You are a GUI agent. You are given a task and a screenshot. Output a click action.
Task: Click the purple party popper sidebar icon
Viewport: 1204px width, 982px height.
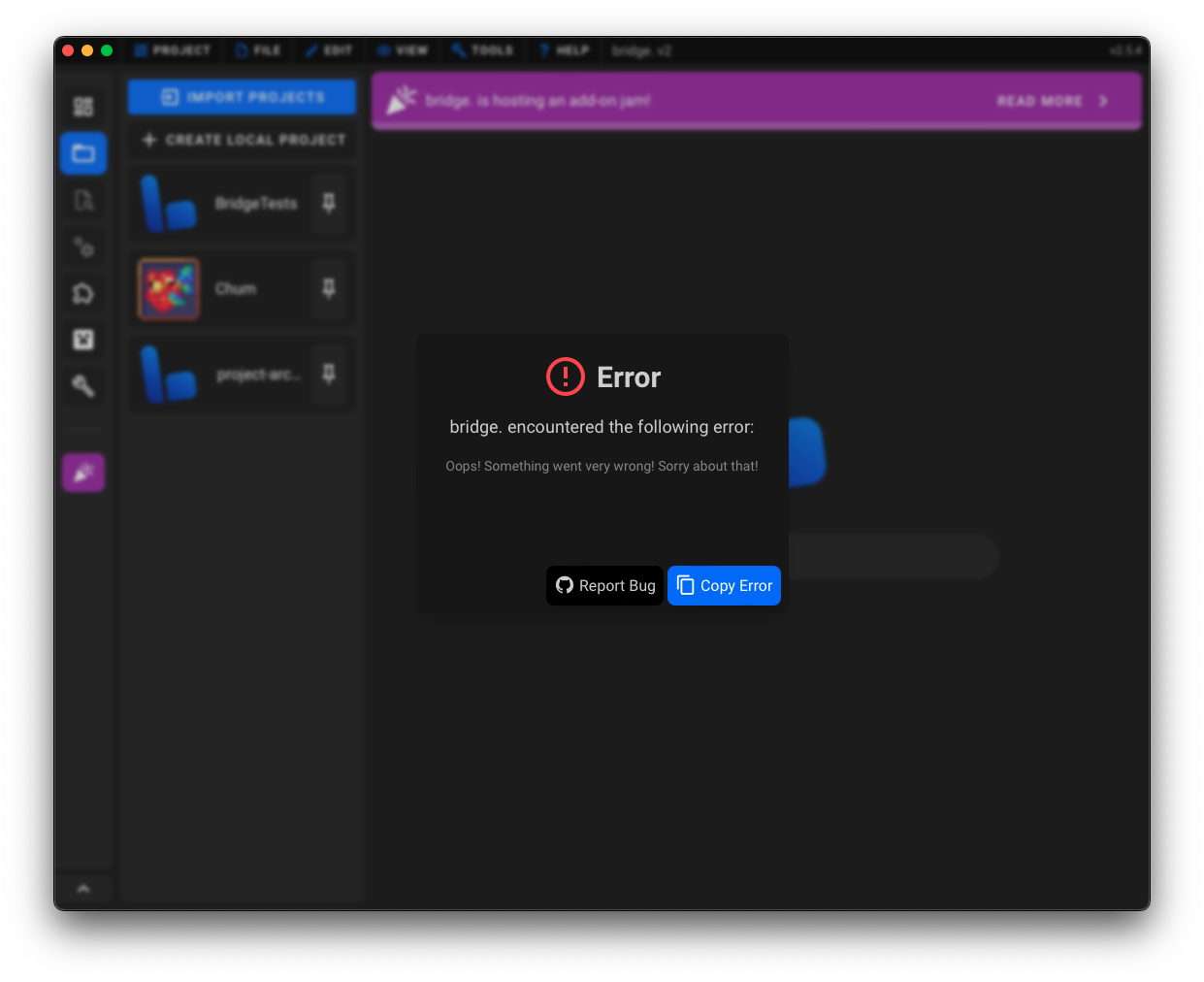(x=83, y=473)
